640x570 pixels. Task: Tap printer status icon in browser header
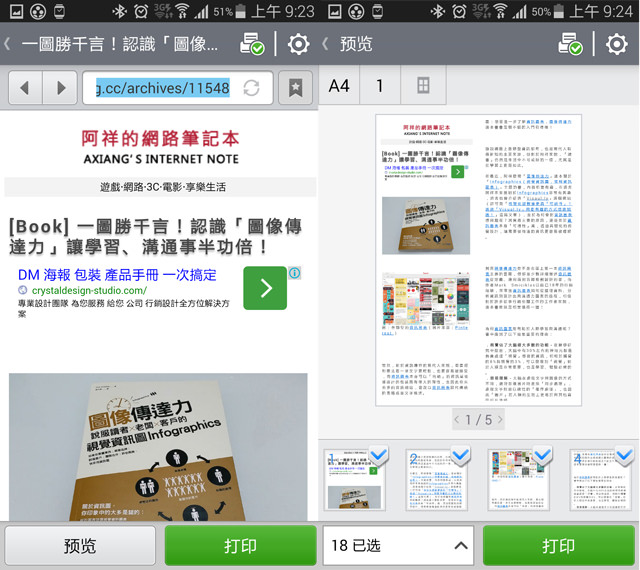tap(252, 45)
